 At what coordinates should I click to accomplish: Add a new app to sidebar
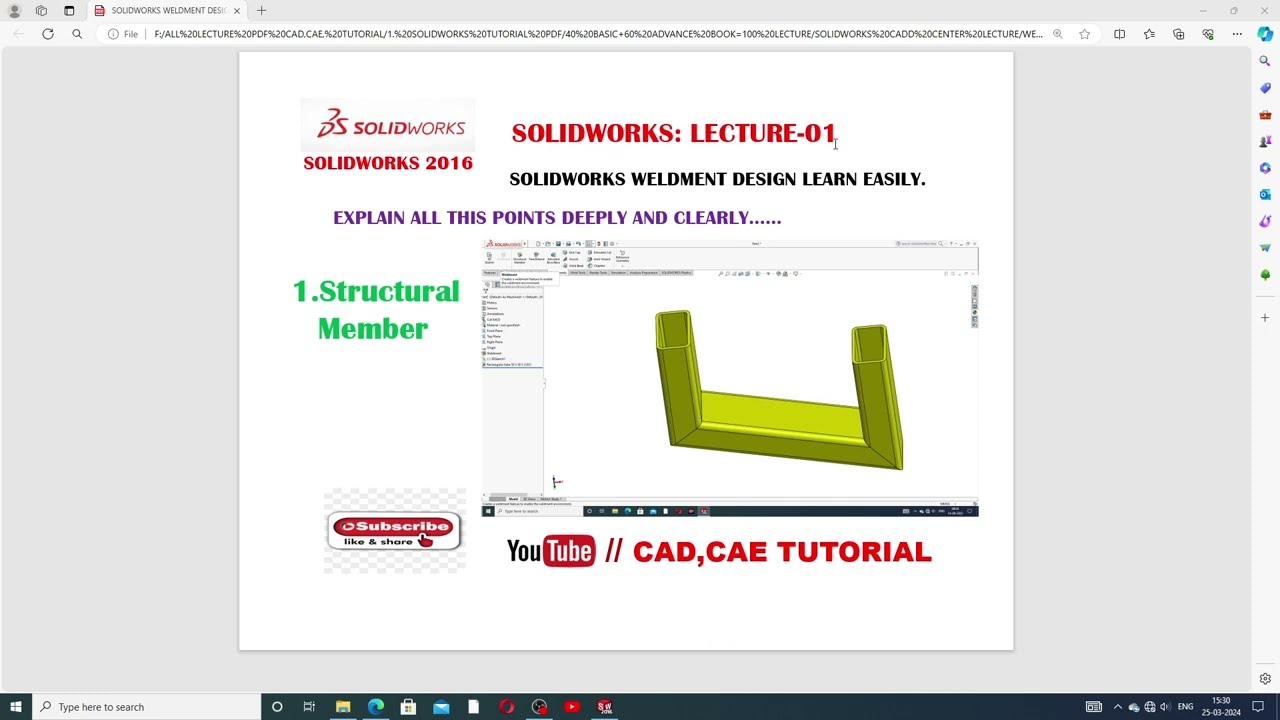(x=1265, y=318)
